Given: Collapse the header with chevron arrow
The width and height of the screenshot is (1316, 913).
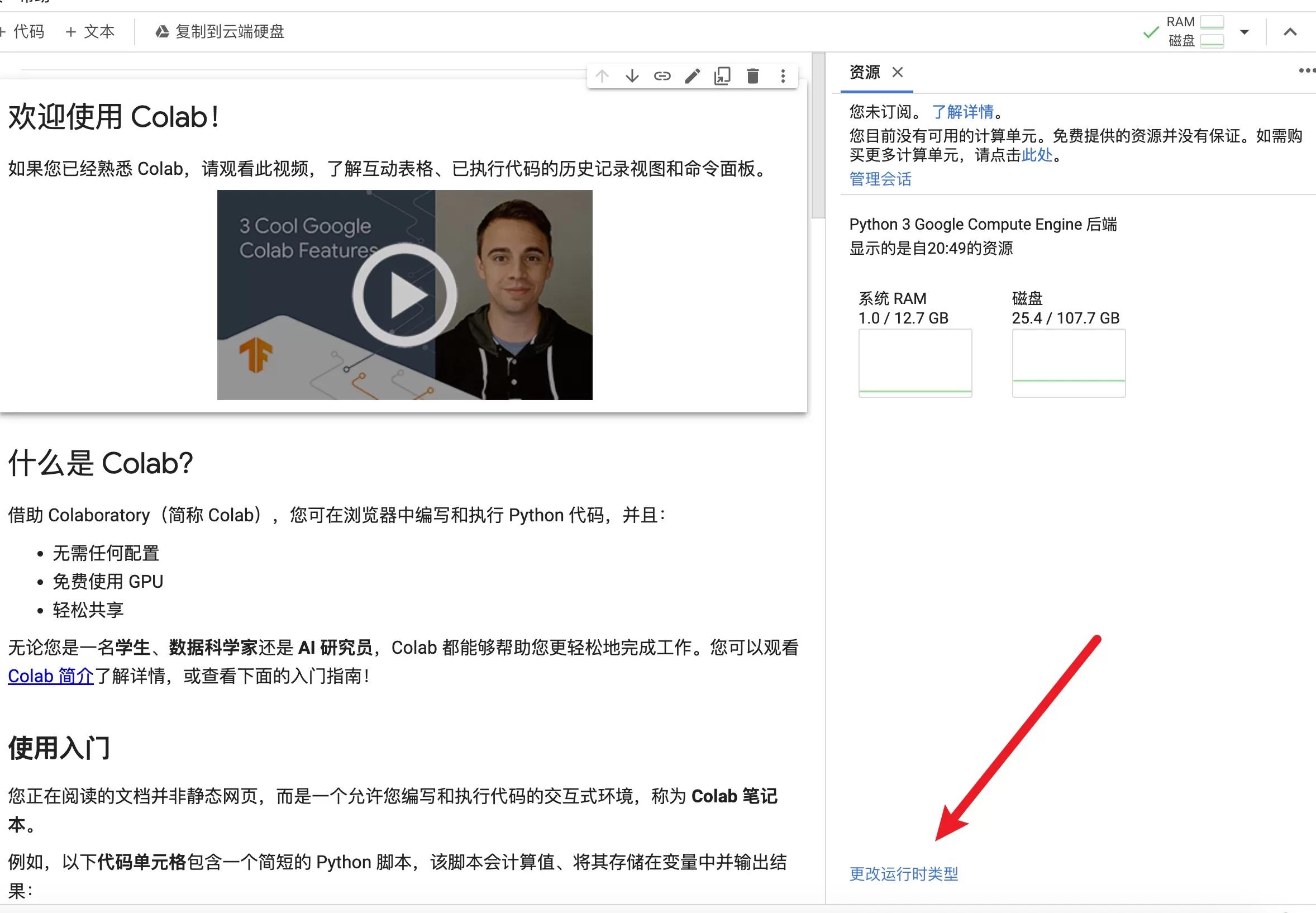Looking at the screenshot, I should tap(1290, 32).
